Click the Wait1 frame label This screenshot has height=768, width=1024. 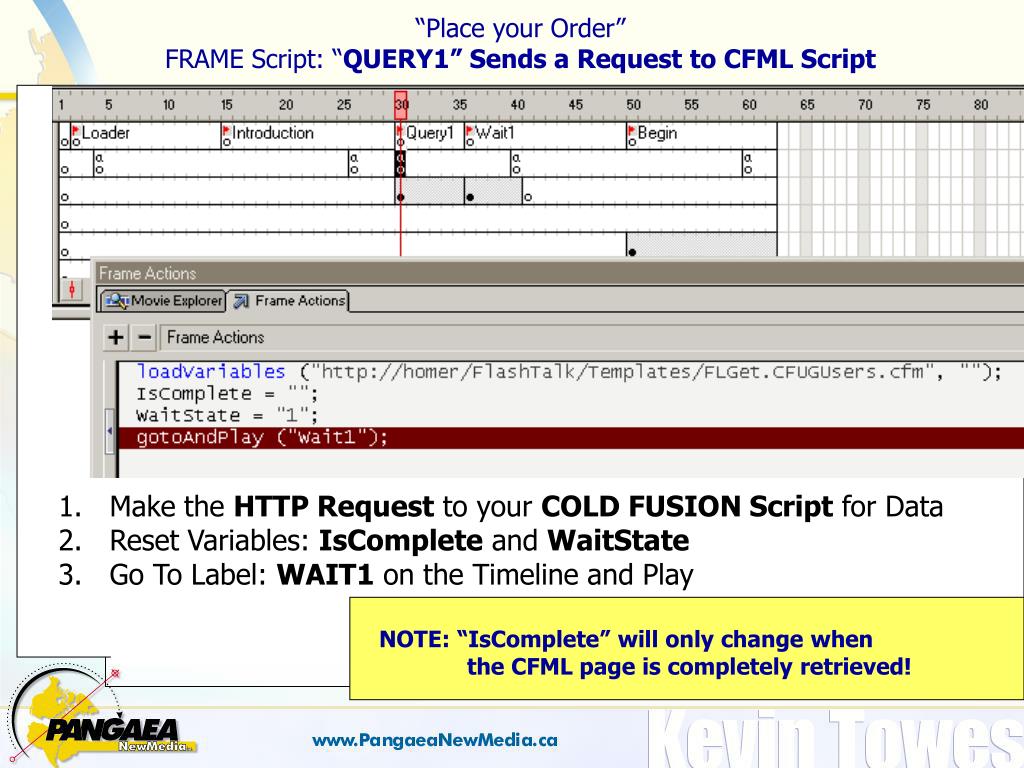click(x=494, y=133)
